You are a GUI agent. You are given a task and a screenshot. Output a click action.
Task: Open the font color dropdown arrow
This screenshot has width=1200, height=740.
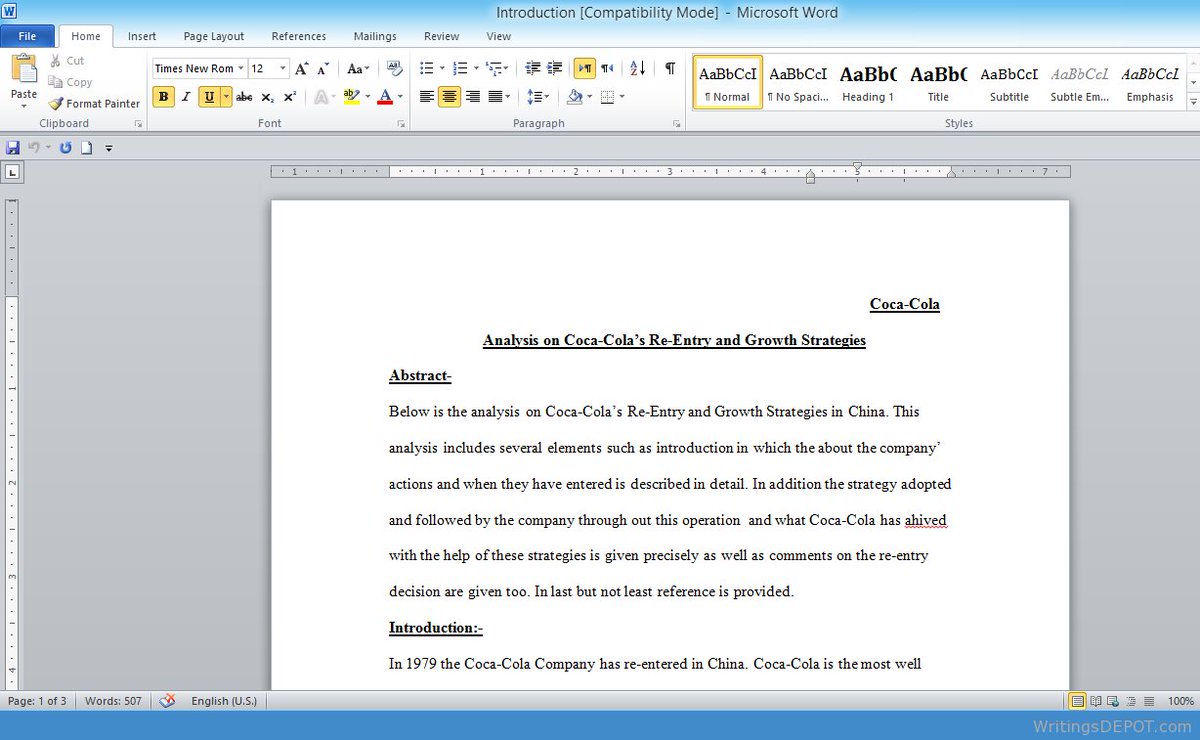pyautogui.click(x=400, y=97)
